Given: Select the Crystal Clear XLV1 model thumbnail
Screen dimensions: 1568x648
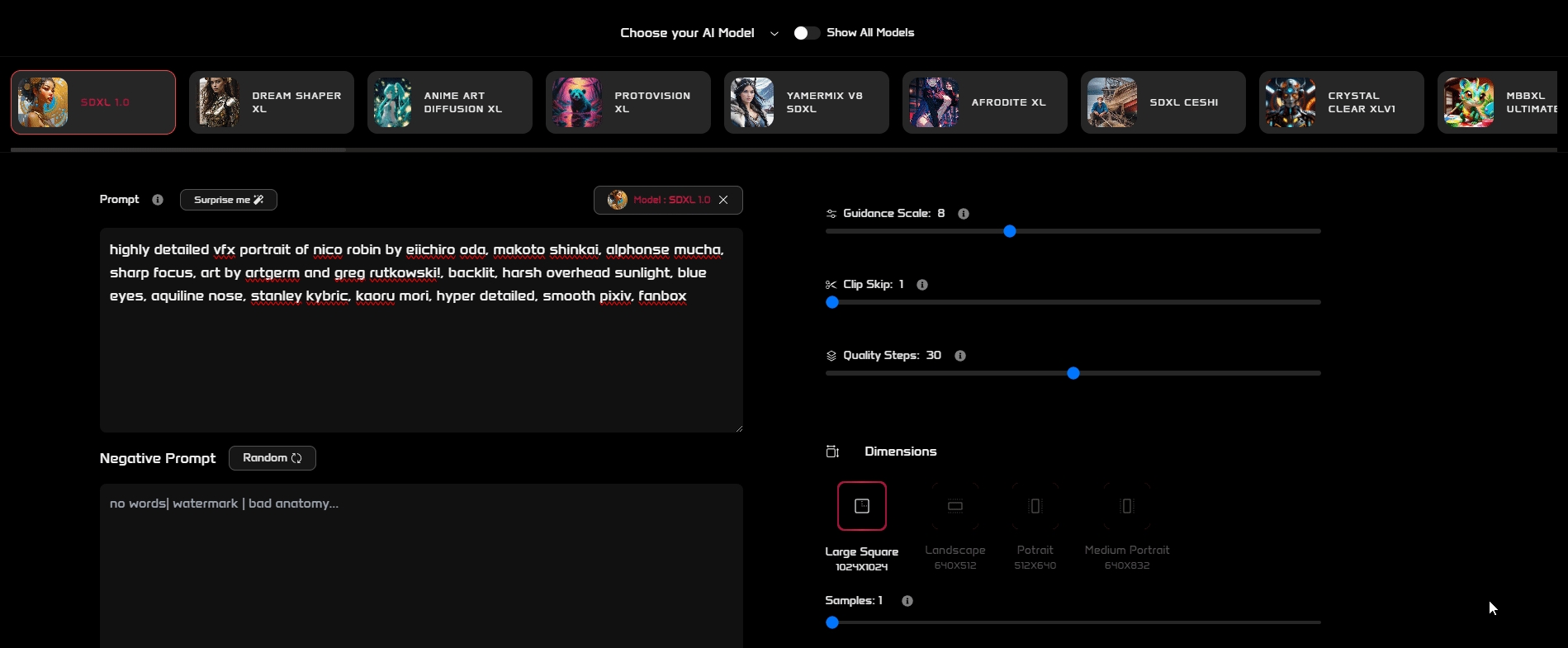Looking at the screenshot, I should 1291,102.
